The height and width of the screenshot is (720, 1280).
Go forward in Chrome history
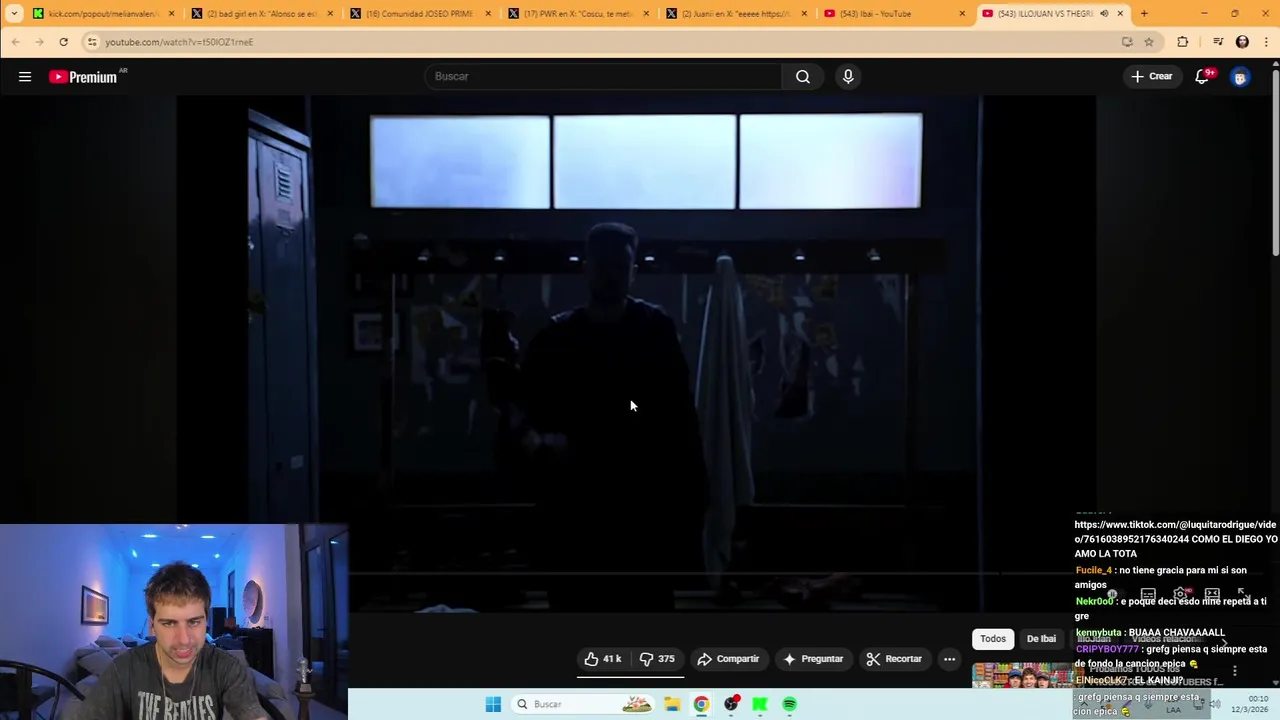click(x=39, y=42)
